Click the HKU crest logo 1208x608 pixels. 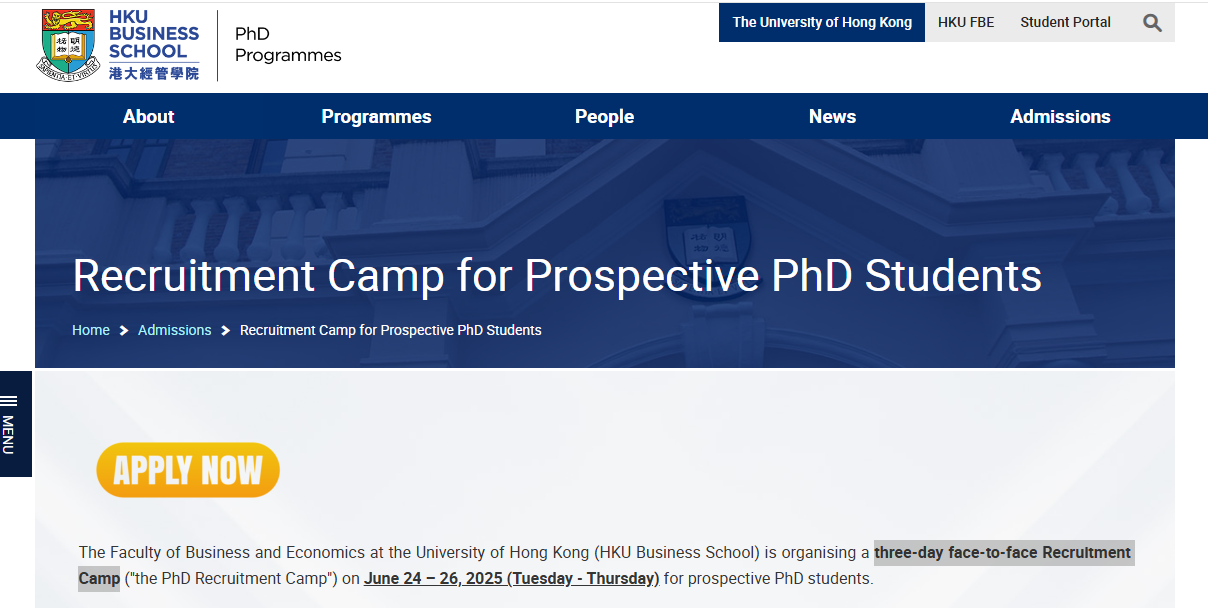pos(69,45)
